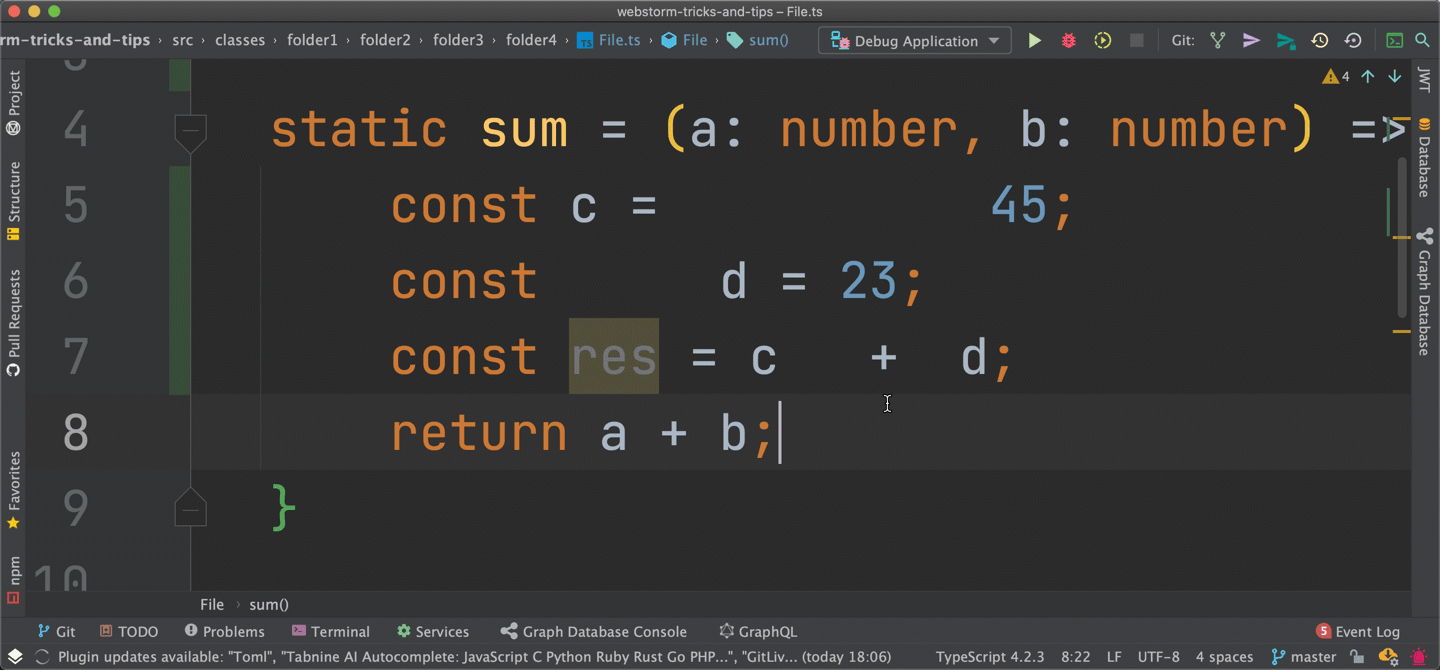1440x670 pixels.
Task: Open the Database side panel
Action: (1425, 158)
